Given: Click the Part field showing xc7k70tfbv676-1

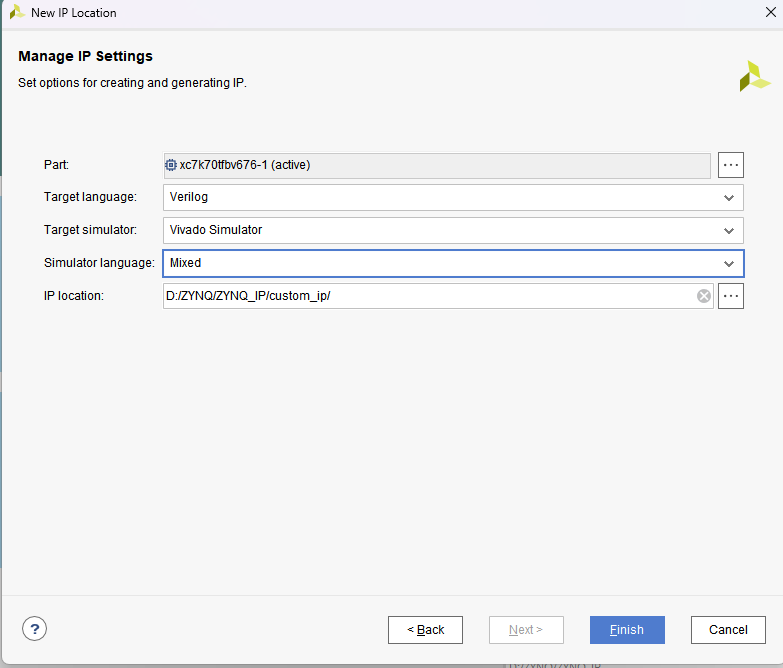Looking at the screenshot, I should click(x=437, y=165).
